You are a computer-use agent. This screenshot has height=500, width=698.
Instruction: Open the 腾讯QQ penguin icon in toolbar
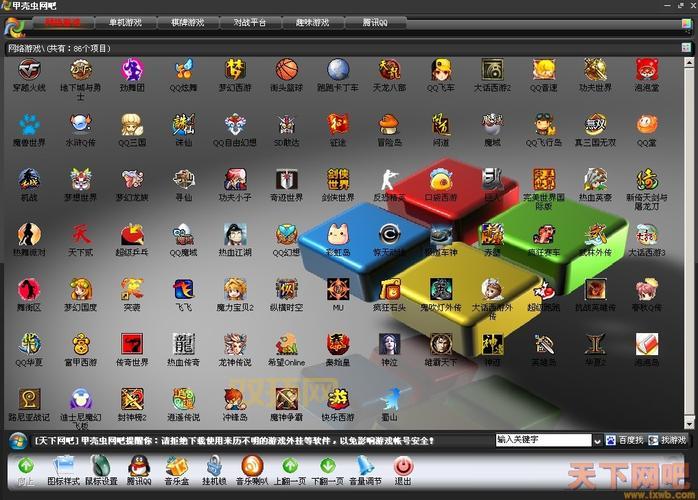pos(139,466)
